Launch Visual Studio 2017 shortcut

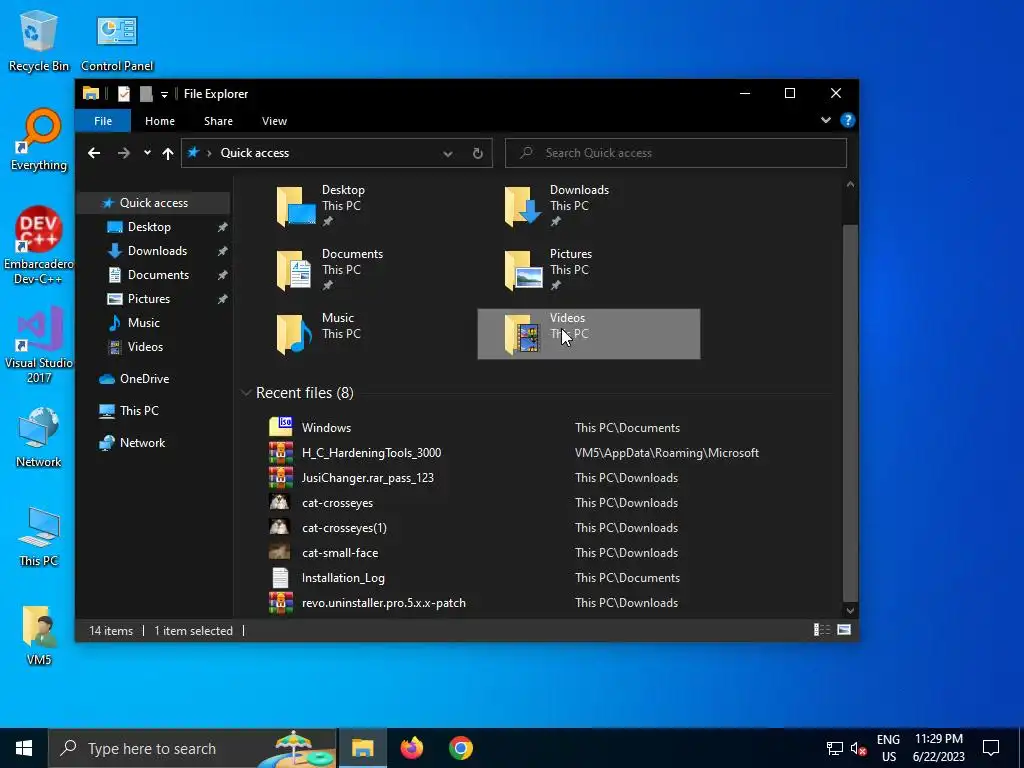click(39, 344)
